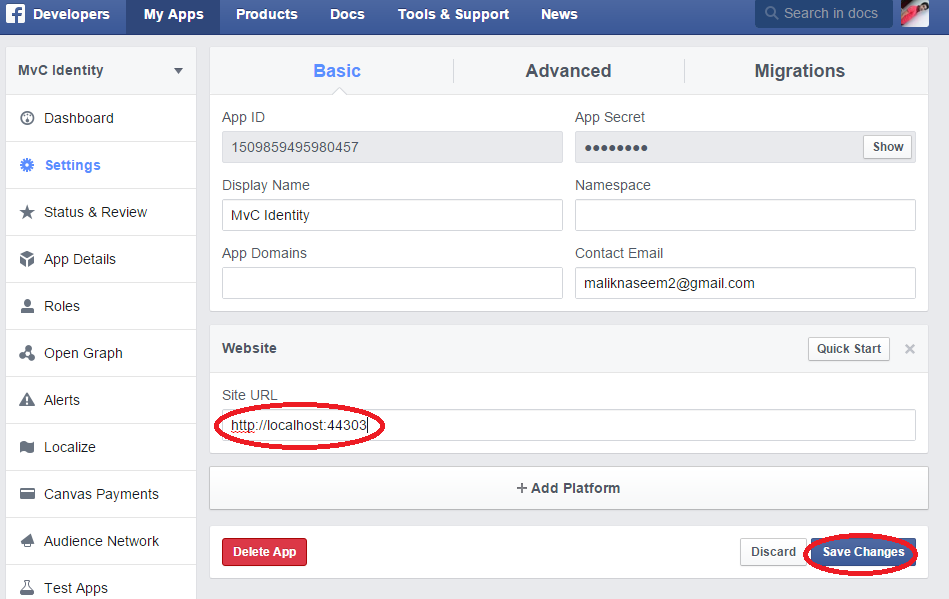
Task: Open the News menu
Action: (x=559, y=15)
